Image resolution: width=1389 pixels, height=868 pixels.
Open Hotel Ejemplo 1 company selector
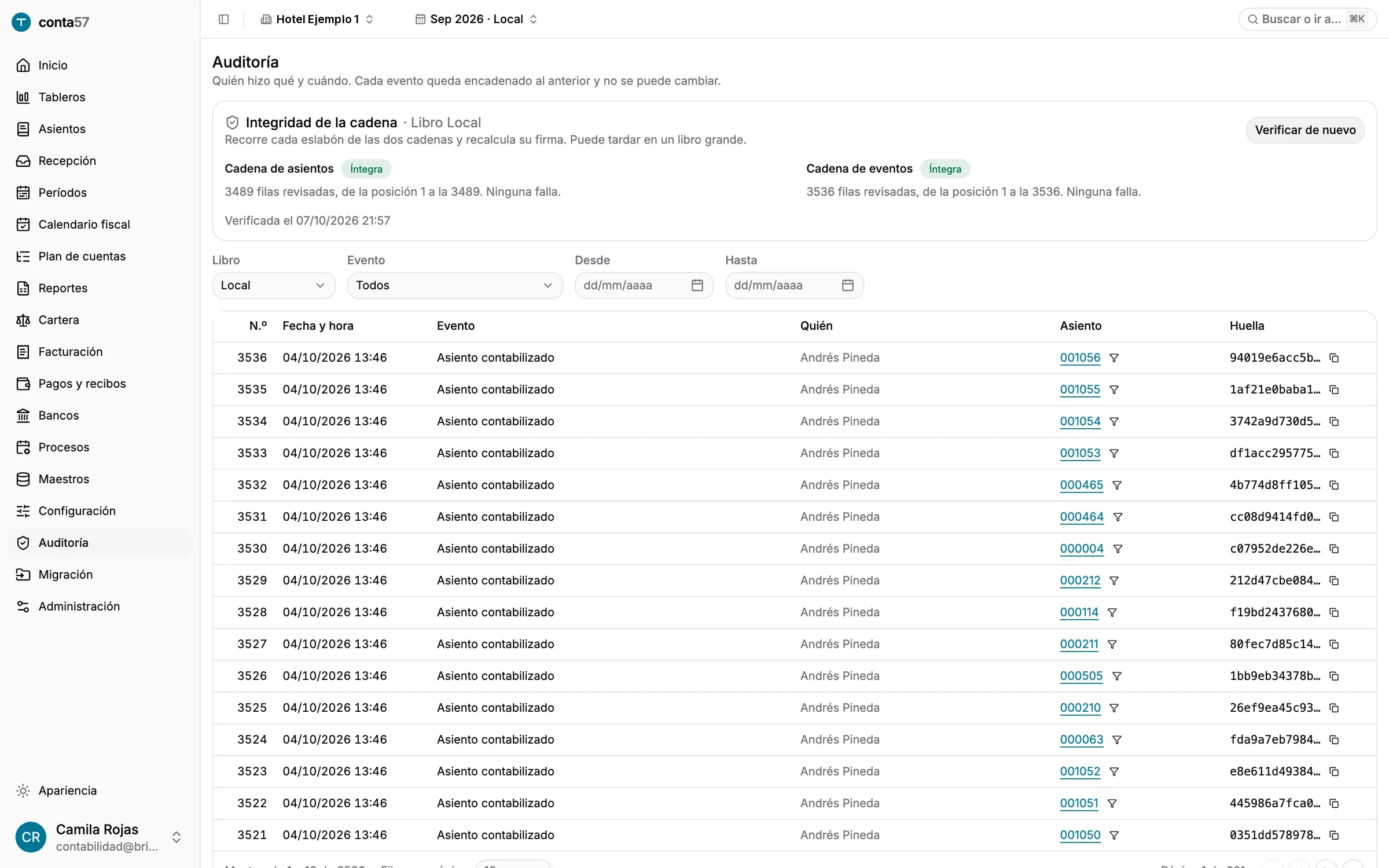[x=317, y=19]
